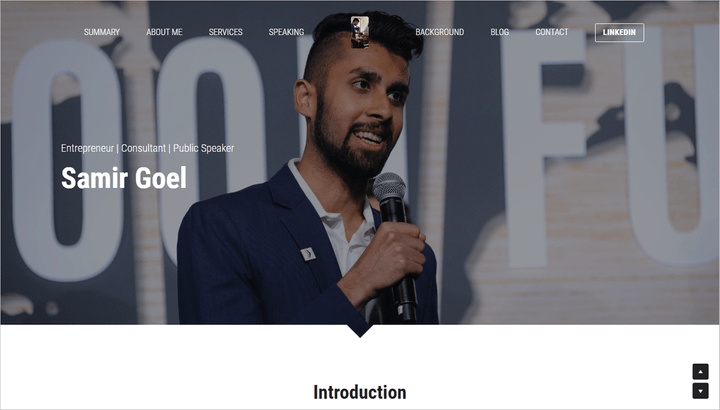Click the Samir Goel name heading
Screen dimensions: 720x410
(x=124, y=178)
